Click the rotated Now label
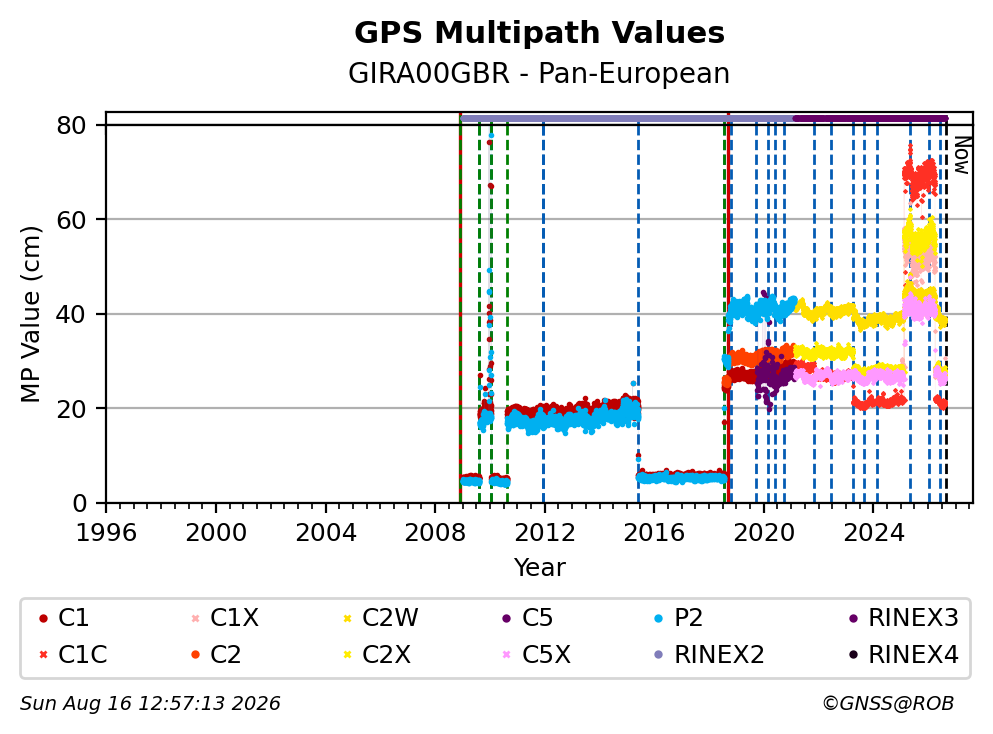The image size is (993, 734). click(963, 155)
